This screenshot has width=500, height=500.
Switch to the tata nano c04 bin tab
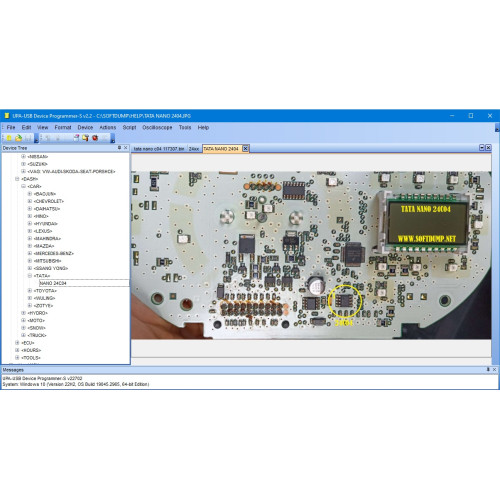point(159,149)
